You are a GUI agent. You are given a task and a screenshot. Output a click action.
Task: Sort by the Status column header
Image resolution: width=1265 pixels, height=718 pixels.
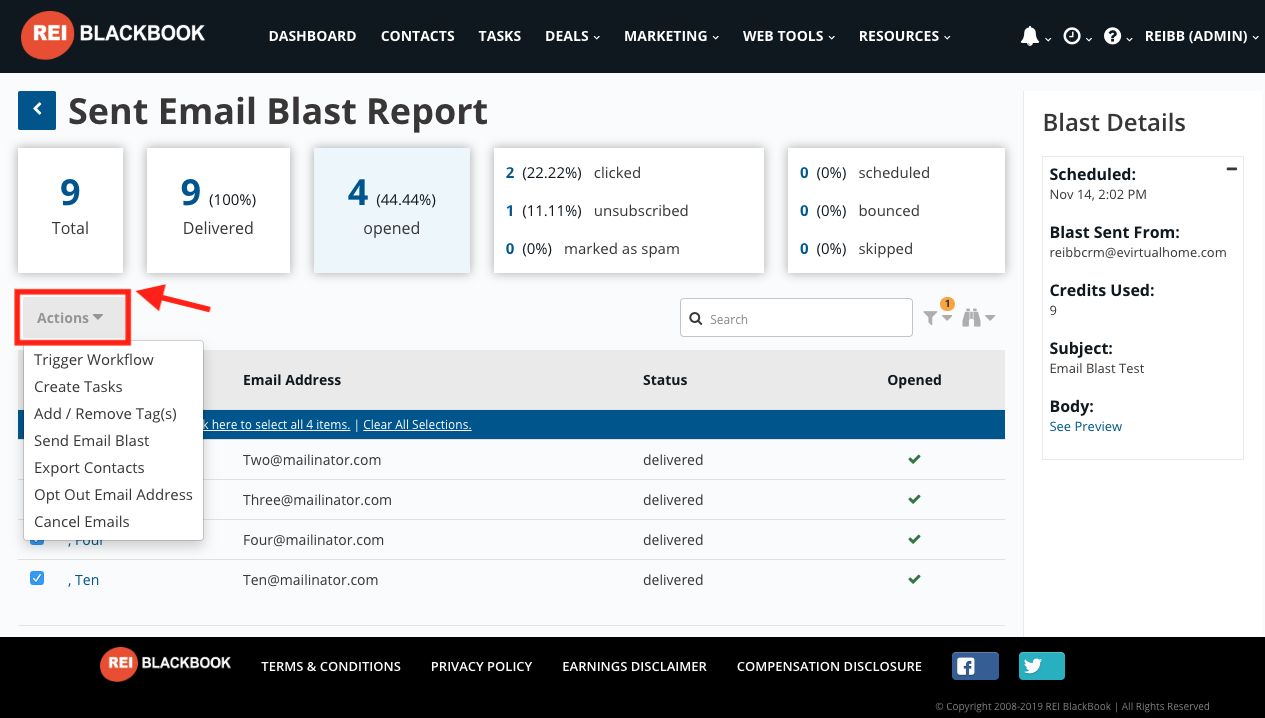point(665,380)
